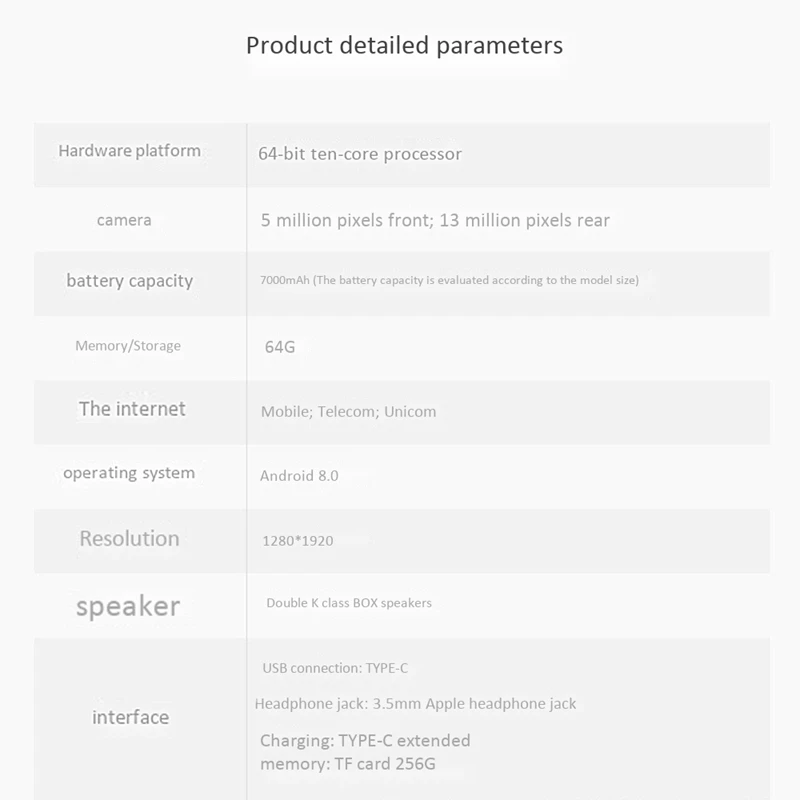Viewport: 800px width, 800px height.
Task: Select the "Resolution" row label
Action: (130, 538)
